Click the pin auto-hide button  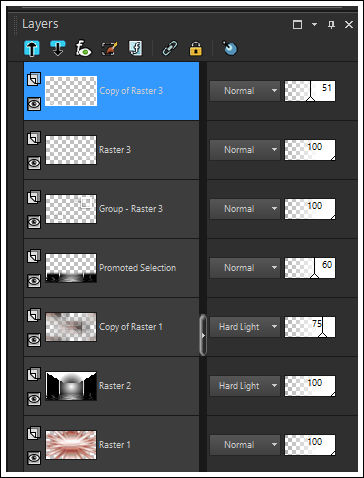(331, 24)
